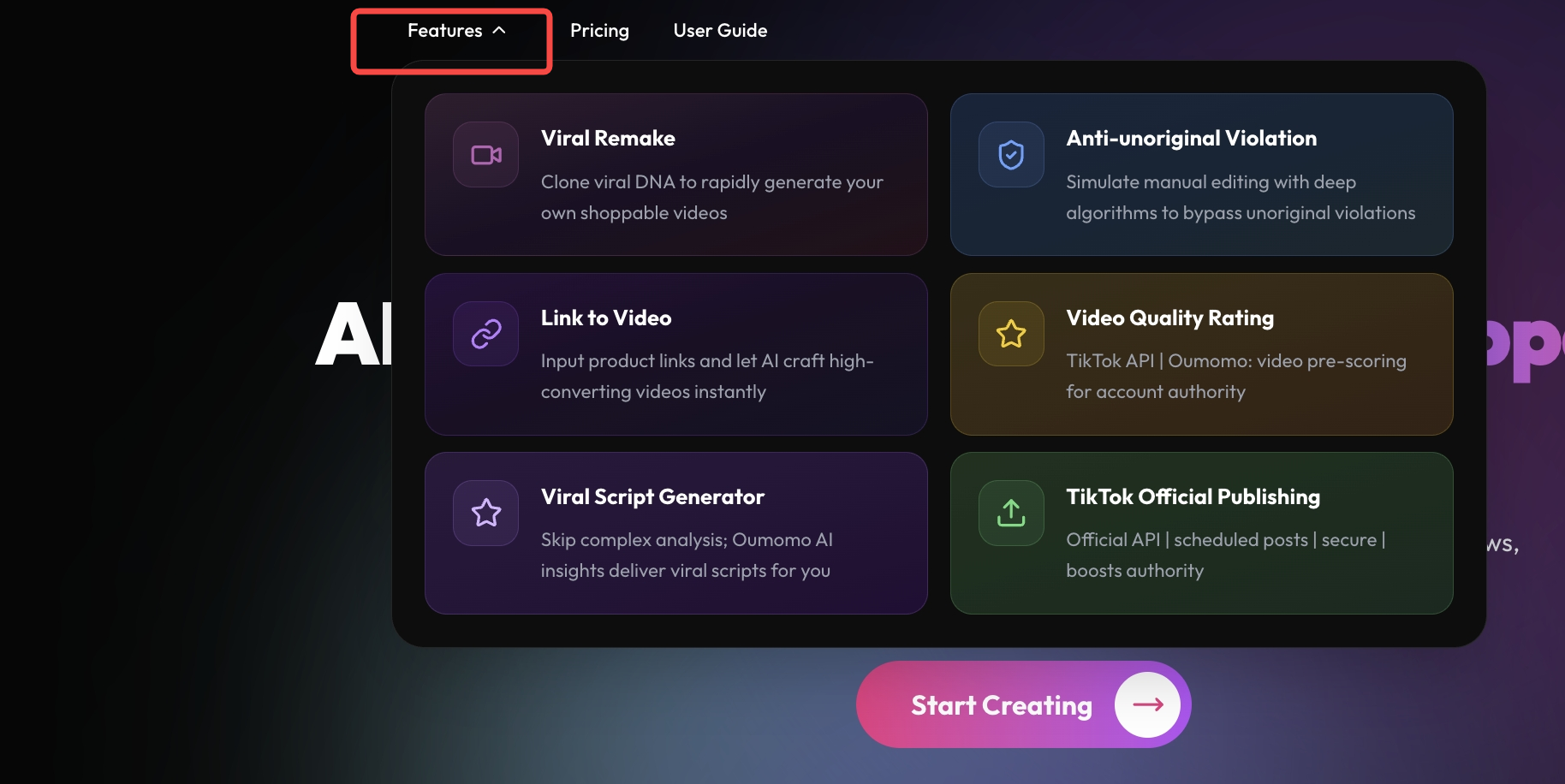The width and height of the screenshot is (1565, 784).
Task: Click the 'Clone viral DNA' description text
Action: (712, 198)
